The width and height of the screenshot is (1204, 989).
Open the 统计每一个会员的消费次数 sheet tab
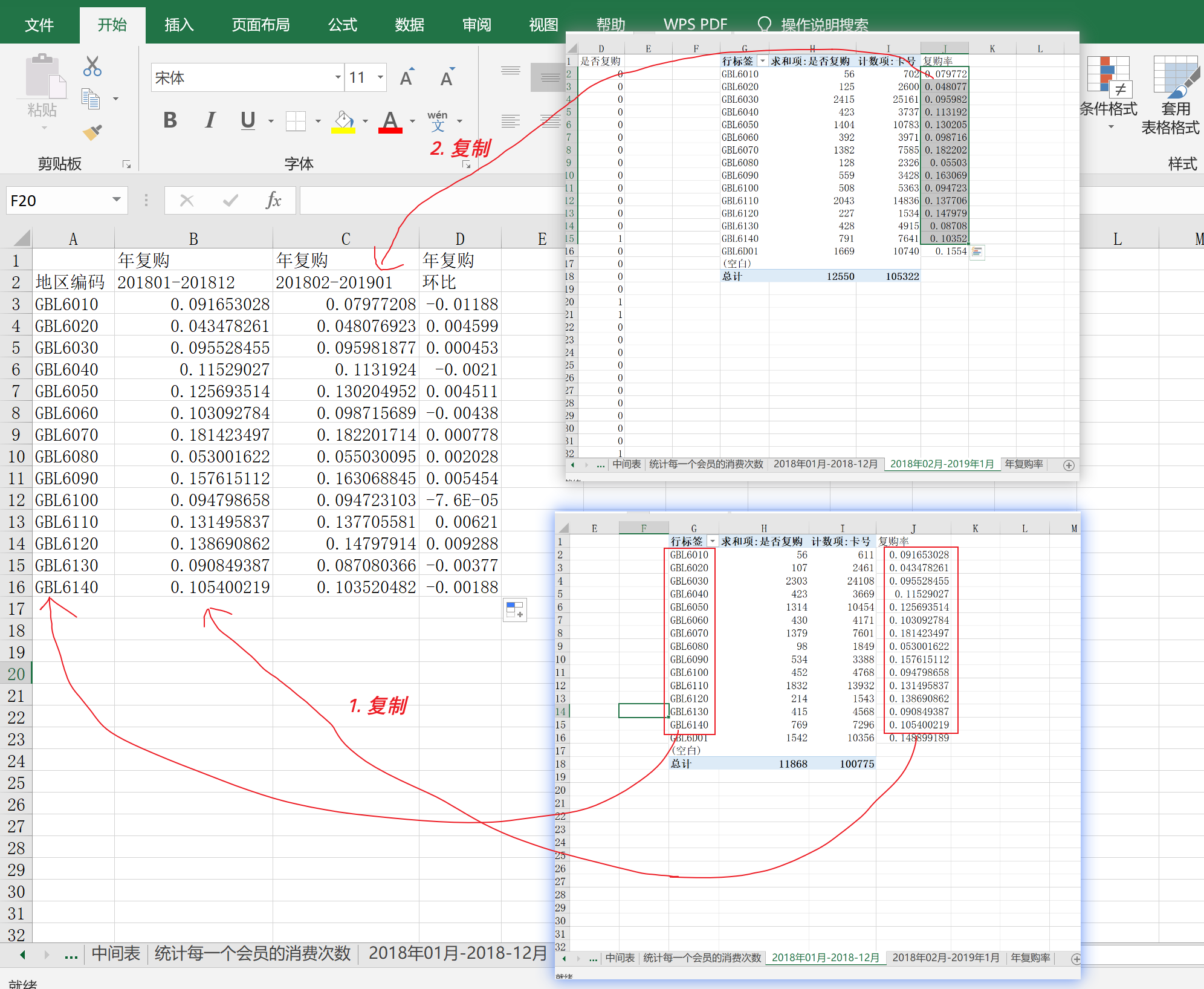(x=253, y=953)
